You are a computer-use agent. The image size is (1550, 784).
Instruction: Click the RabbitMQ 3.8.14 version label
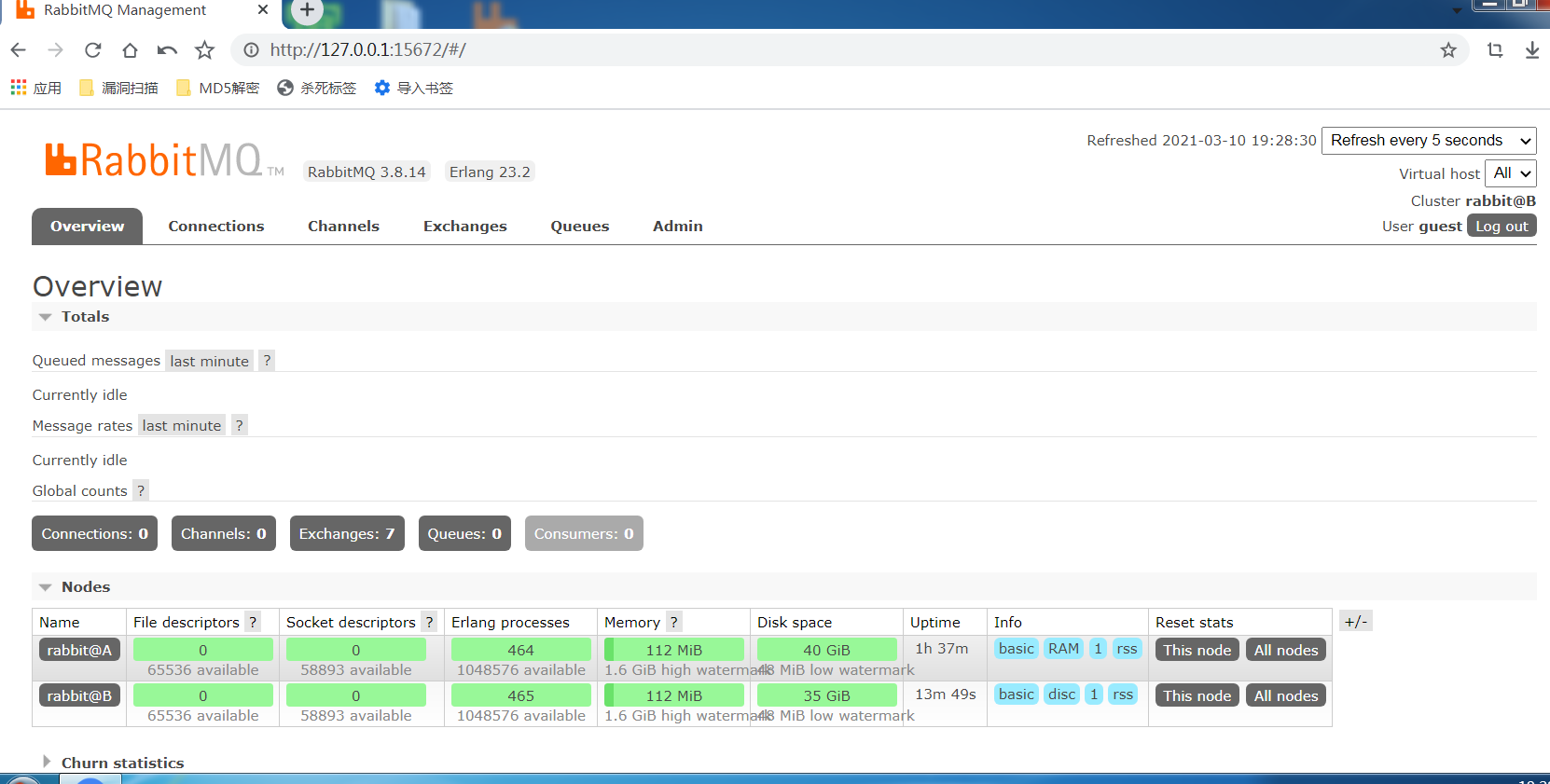tap(367, 172)
